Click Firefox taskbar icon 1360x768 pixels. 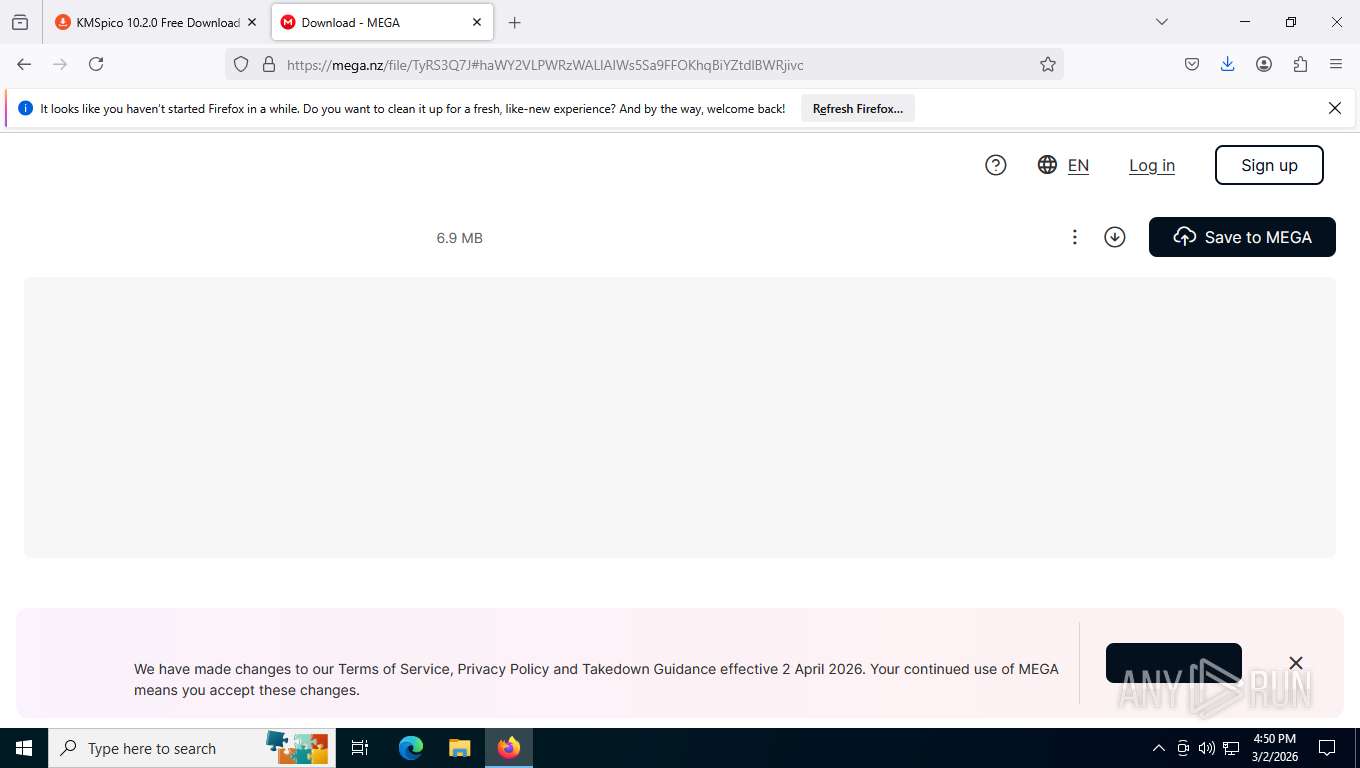509,748
